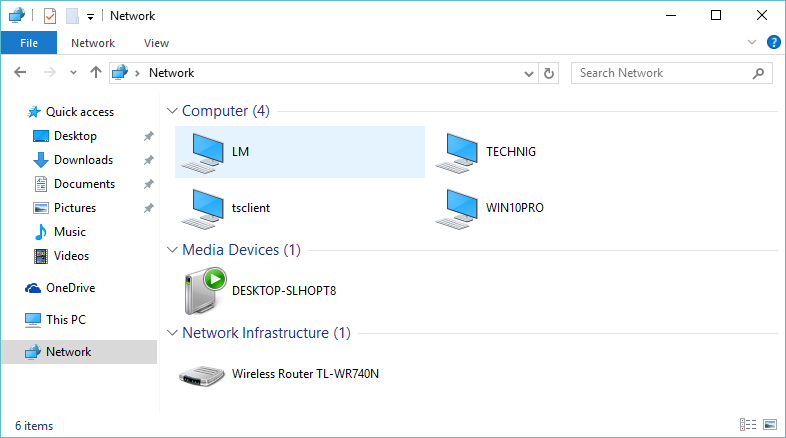
Task: Refresh the Network view
Action: [549, 73]
